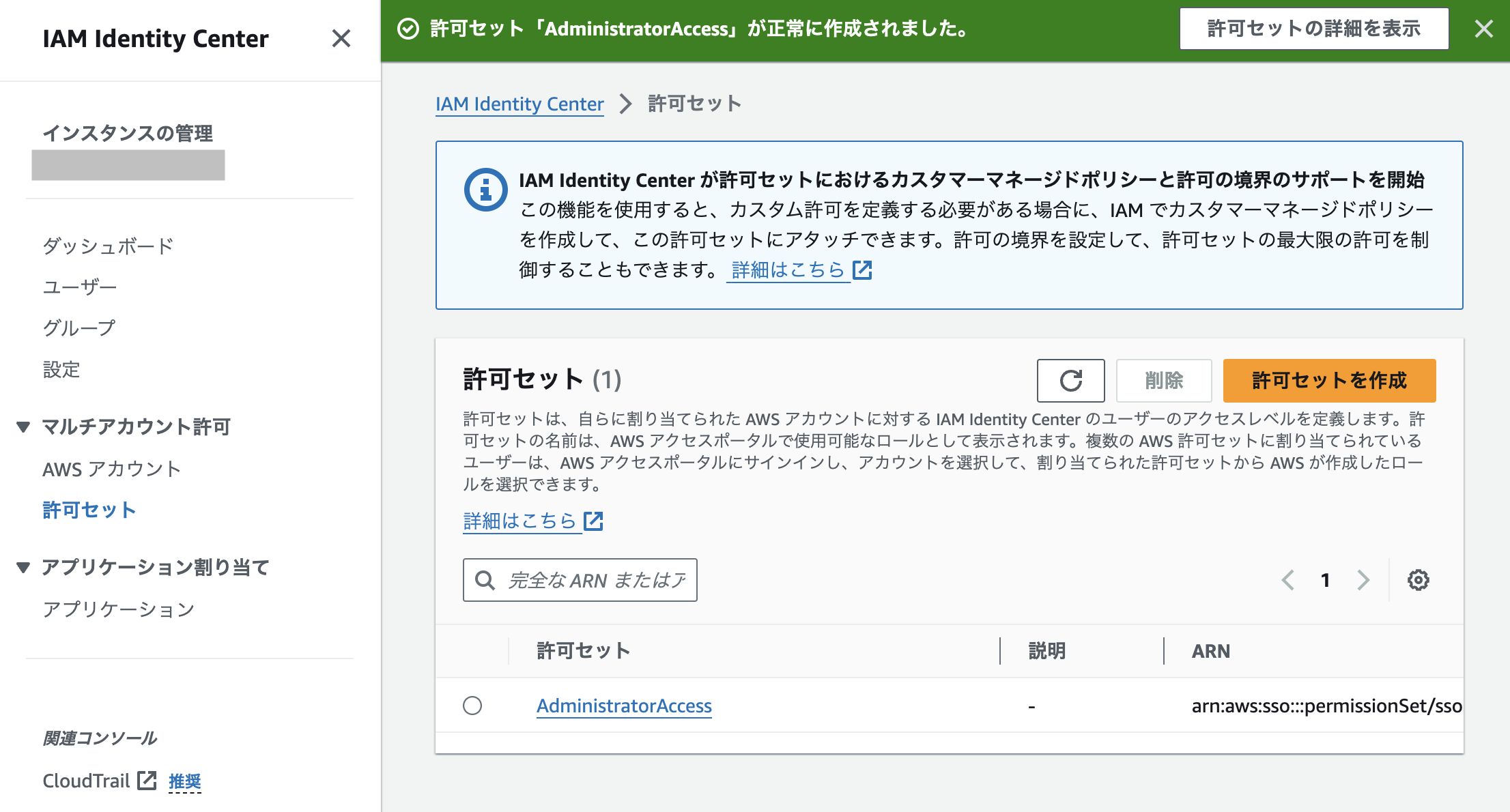Click IAM Identity Center breadcrumb link
Viewport: 1510px width, 812px height.
(x=519, y=104)
